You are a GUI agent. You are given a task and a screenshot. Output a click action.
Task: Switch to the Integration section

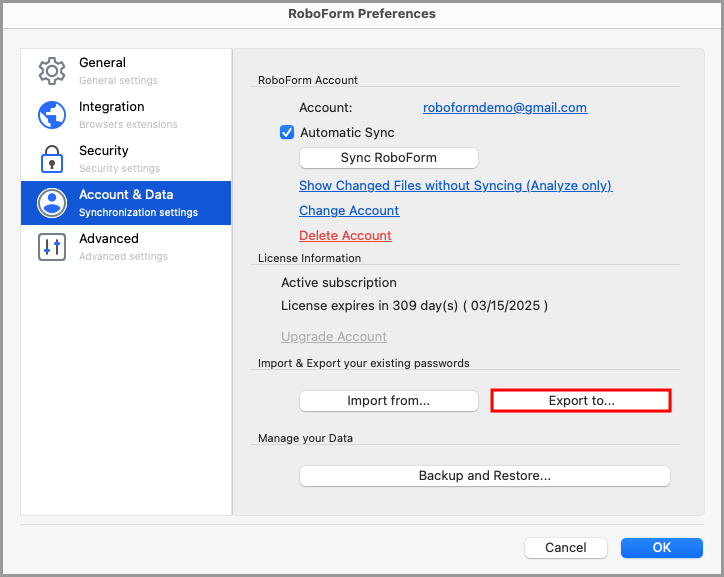126,115
